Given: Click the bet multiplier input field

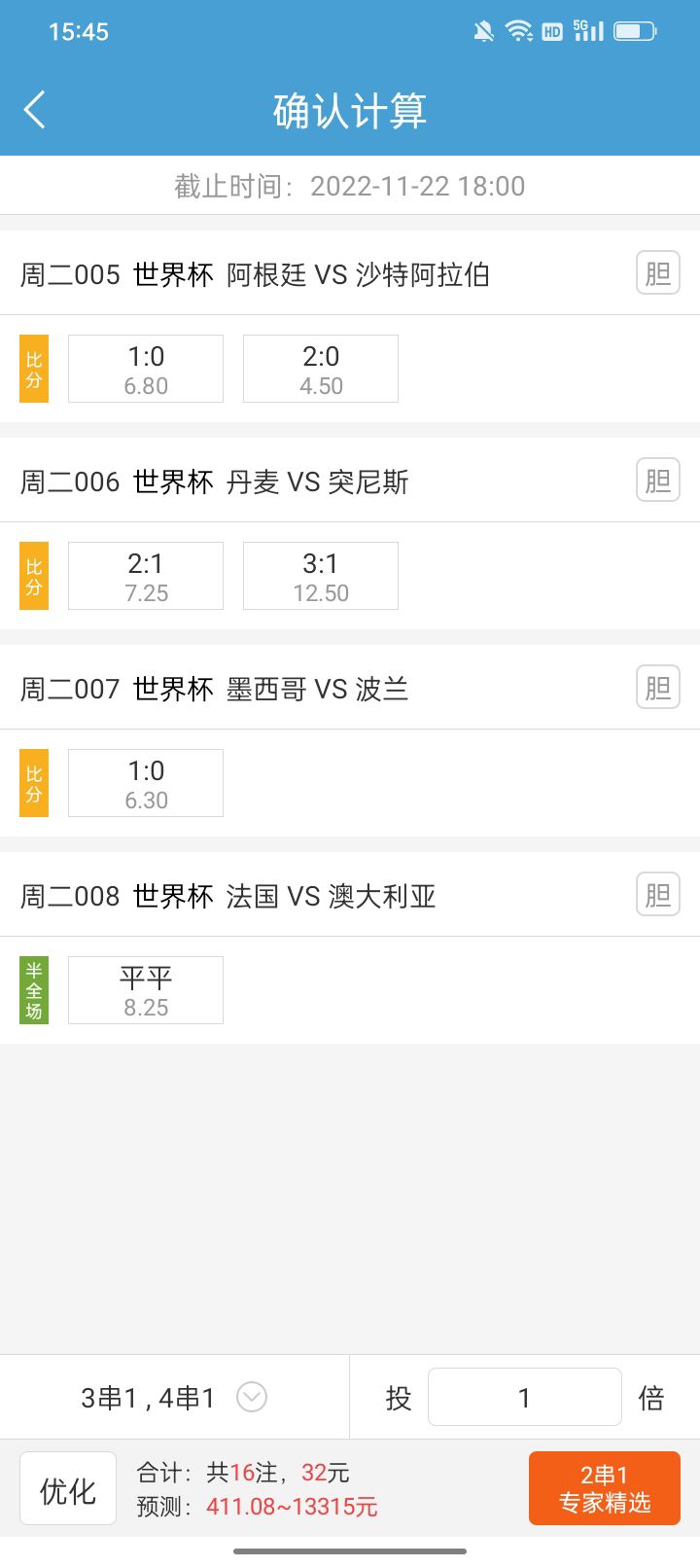Looking at the screenshot, I should (524, 1398).
